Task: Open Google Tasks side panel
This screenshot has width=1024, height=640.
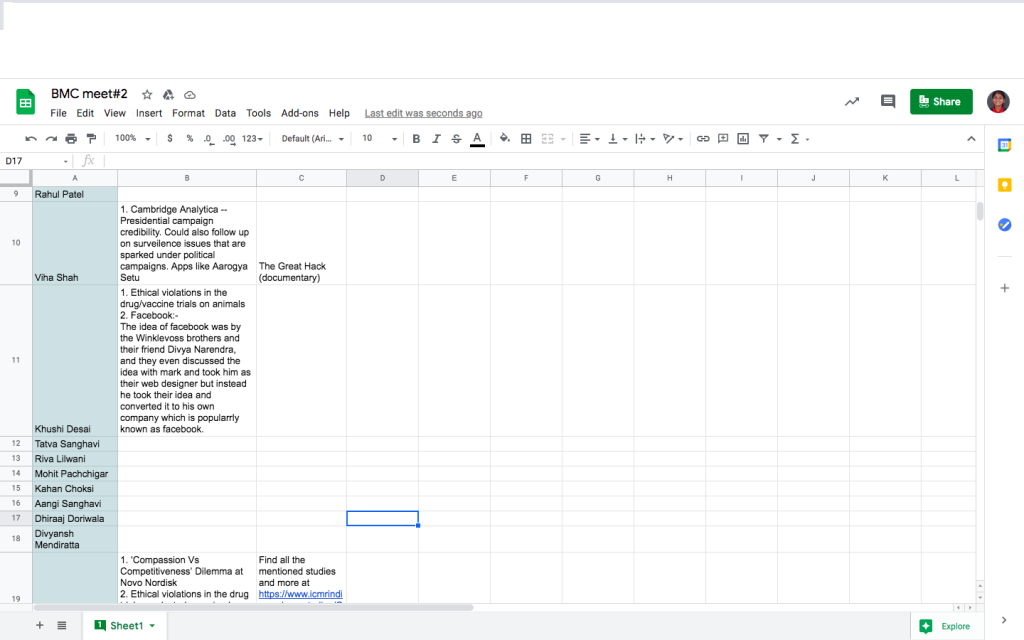Action: tap(1004, 225)
